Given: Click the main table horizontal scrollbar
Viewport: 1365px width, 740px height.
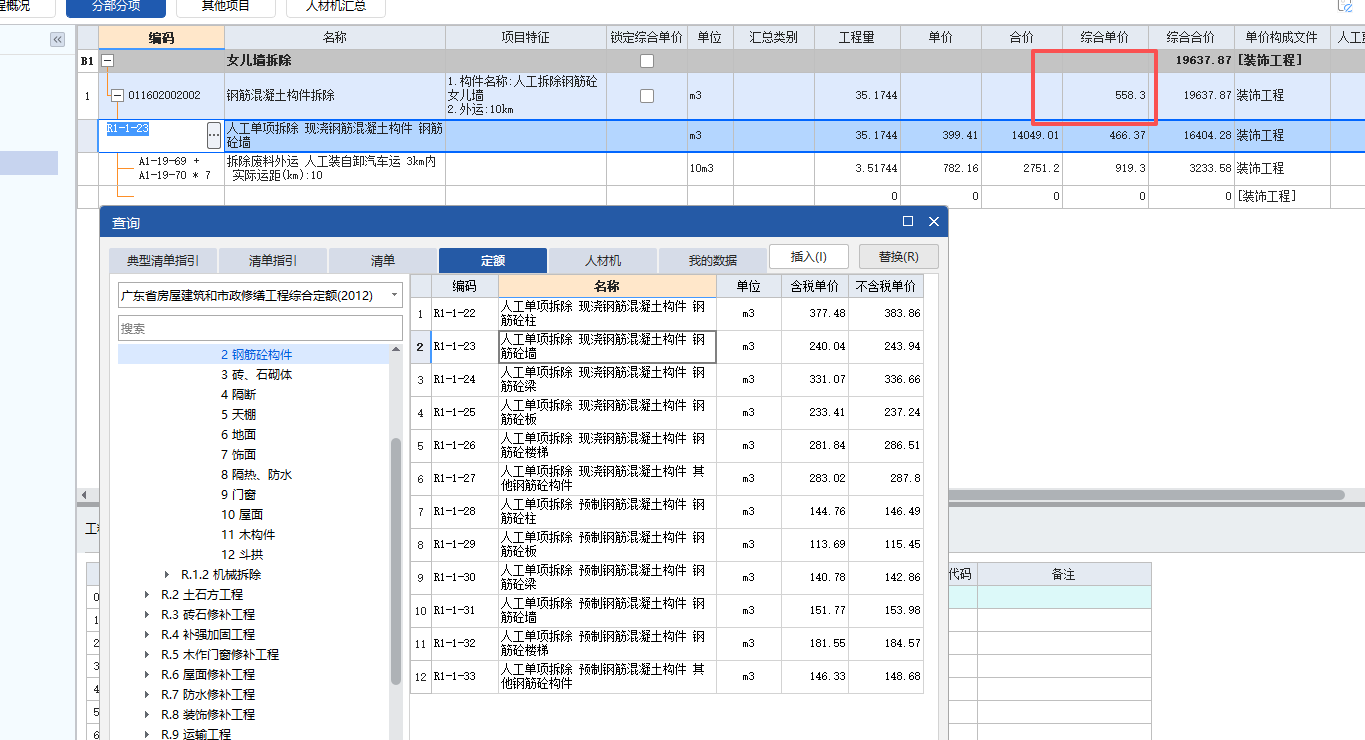Looking at the screenshot, I should 1147,494.
